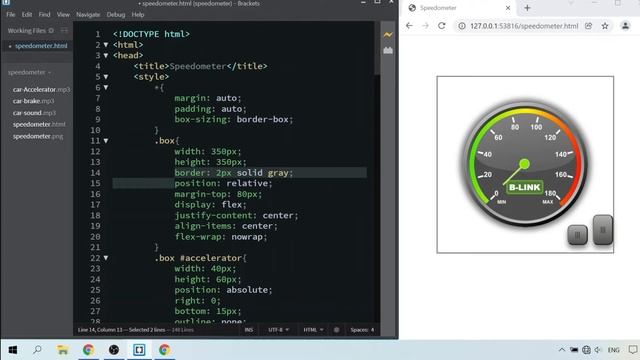Click the B-LINK label on the speedometer

[524, 187]
